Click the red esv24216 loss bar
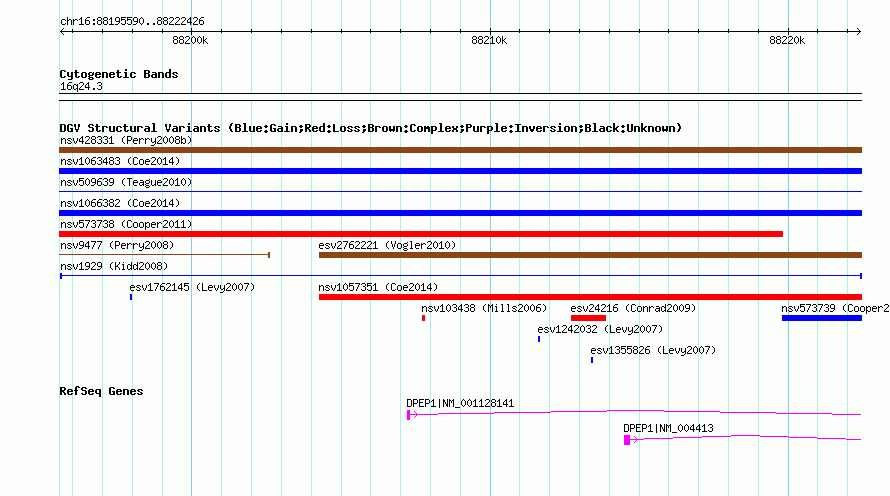The width and height of the screenshot is (890, 496). coord(588,318)
